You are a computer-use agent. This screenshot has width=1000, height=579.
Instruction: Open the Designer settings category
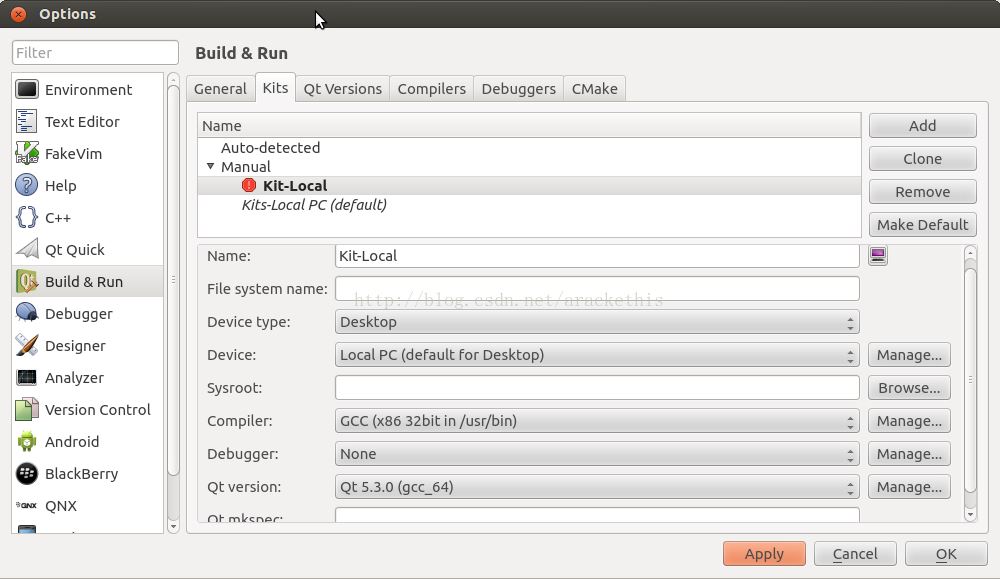point(75,346)
